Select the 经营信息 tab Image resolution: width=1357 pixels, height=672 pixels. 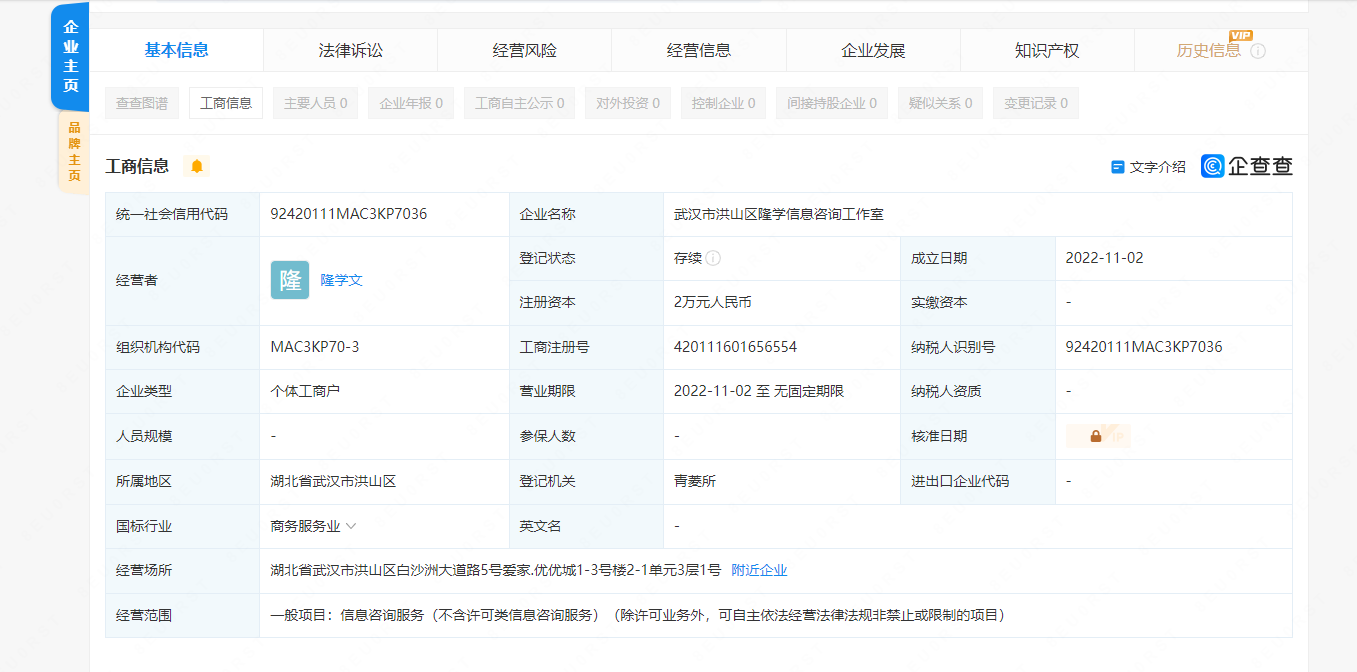click(698, 51)
